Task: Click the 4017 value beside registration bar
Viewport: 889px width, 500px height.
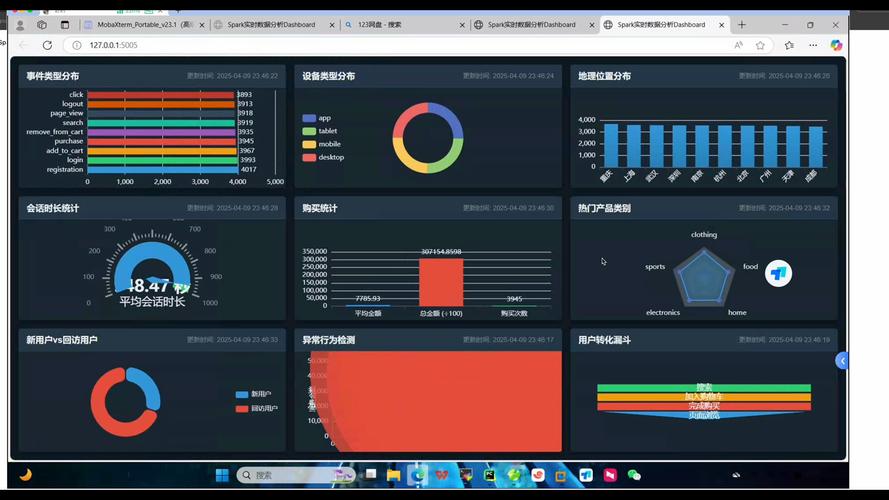Action: [x=248, y=170]
